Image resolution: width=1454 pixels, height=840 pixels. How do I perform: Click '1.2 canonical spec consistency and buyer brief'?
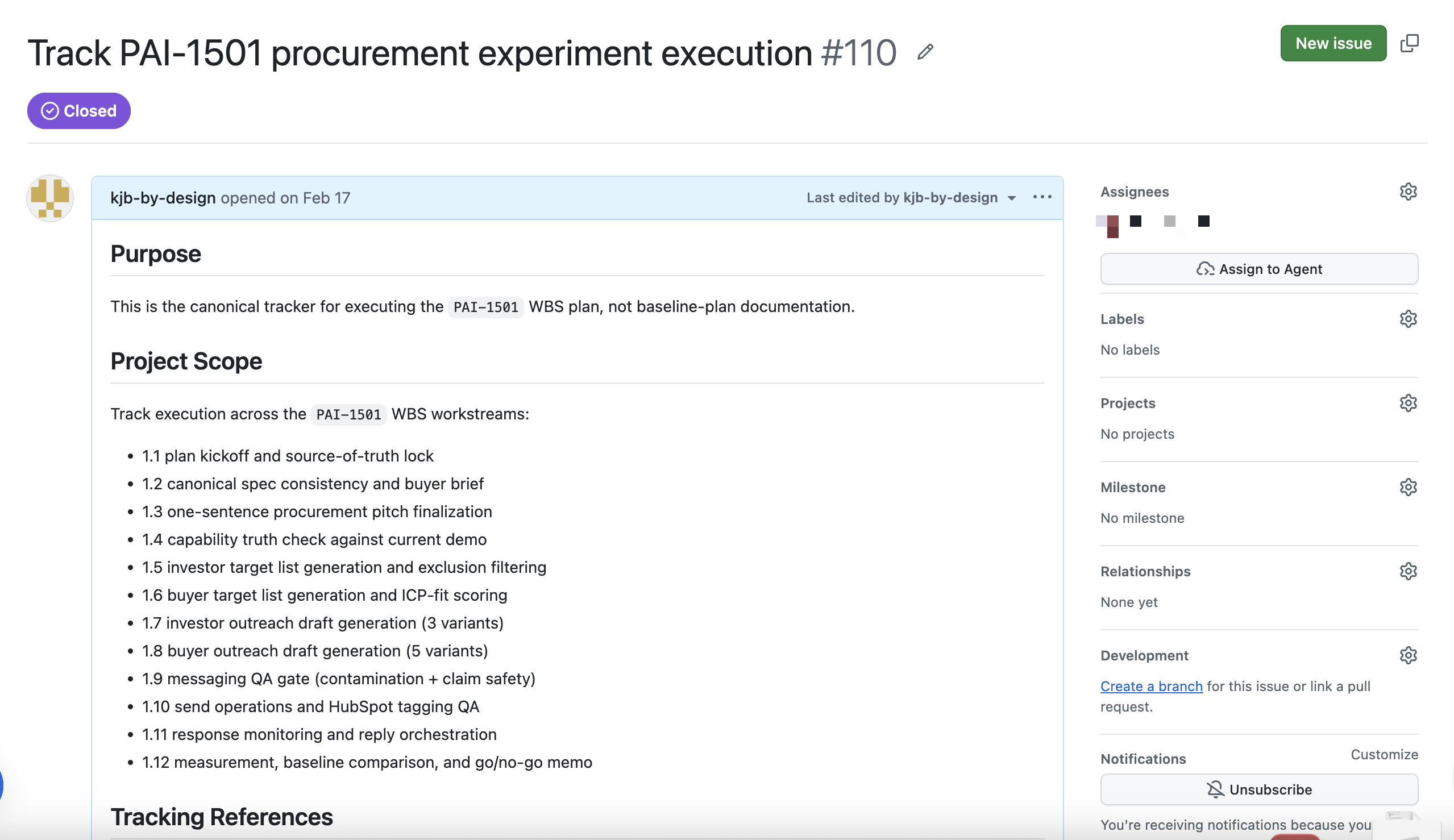pyautogui.click(x=313, y=484)
